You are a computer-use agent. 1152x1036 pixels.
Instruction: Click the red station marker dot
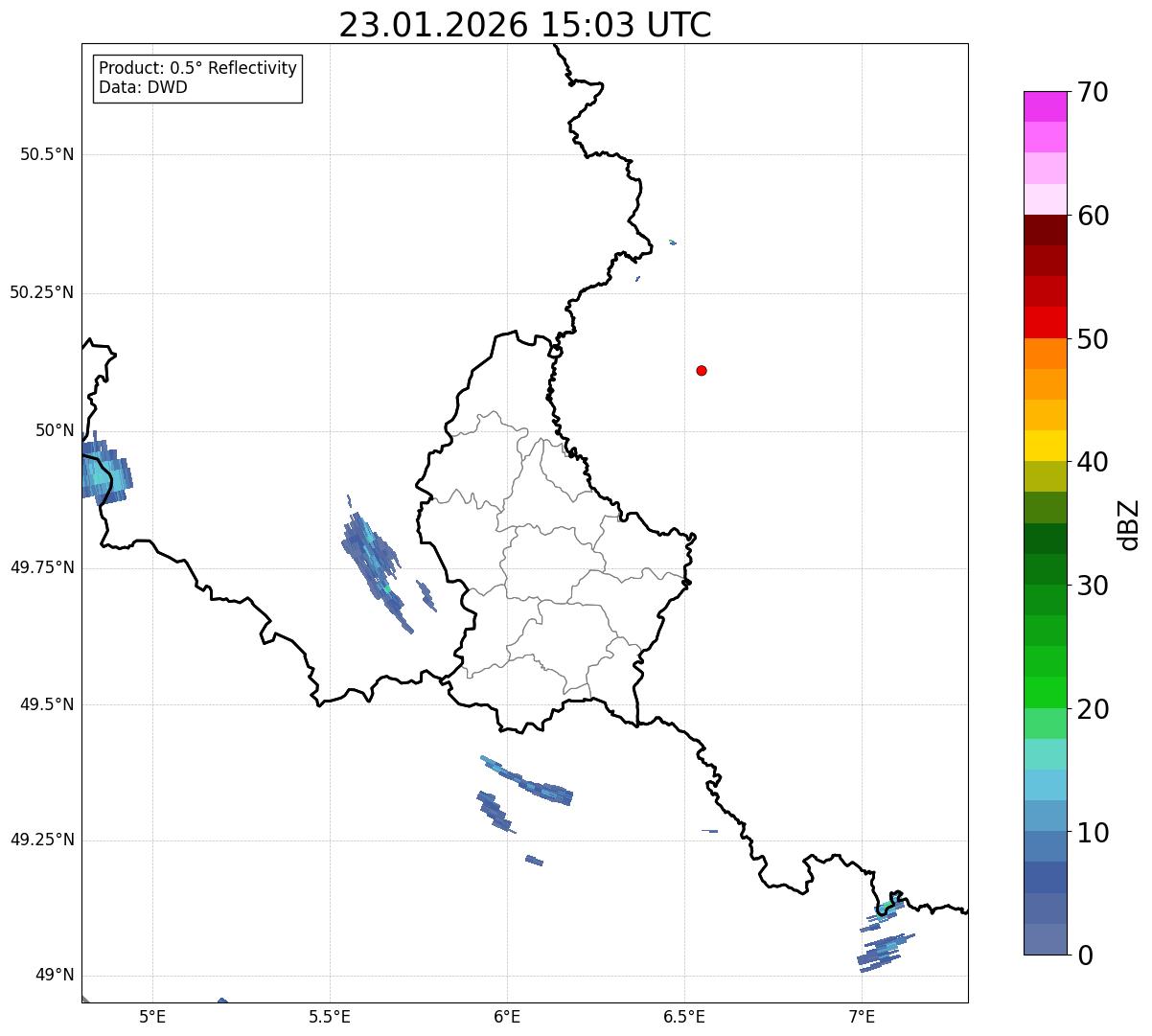(702, 370)
